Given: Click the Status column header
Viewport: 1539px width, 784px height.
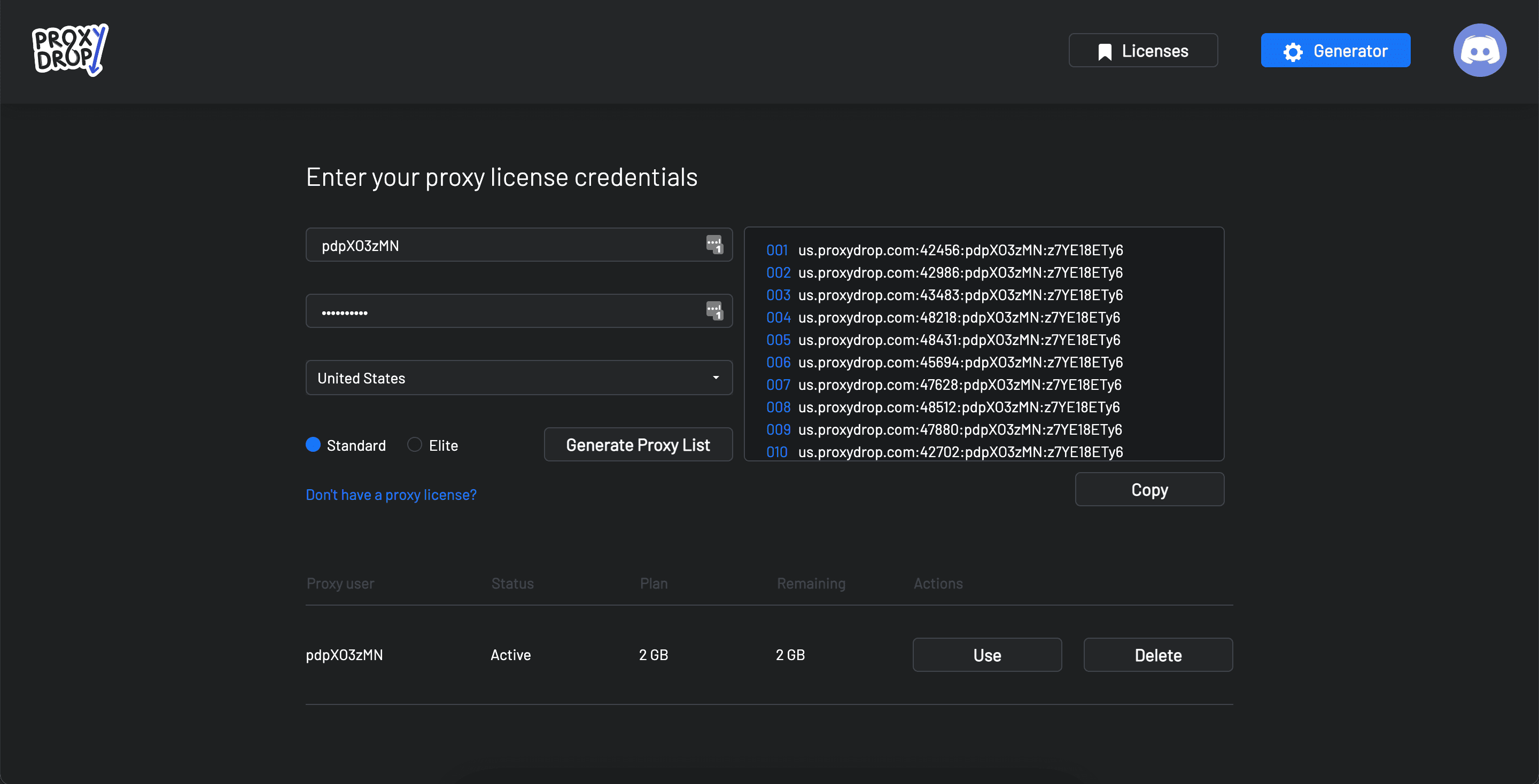Looking at the screenshot, I should (x=512, y=583).
